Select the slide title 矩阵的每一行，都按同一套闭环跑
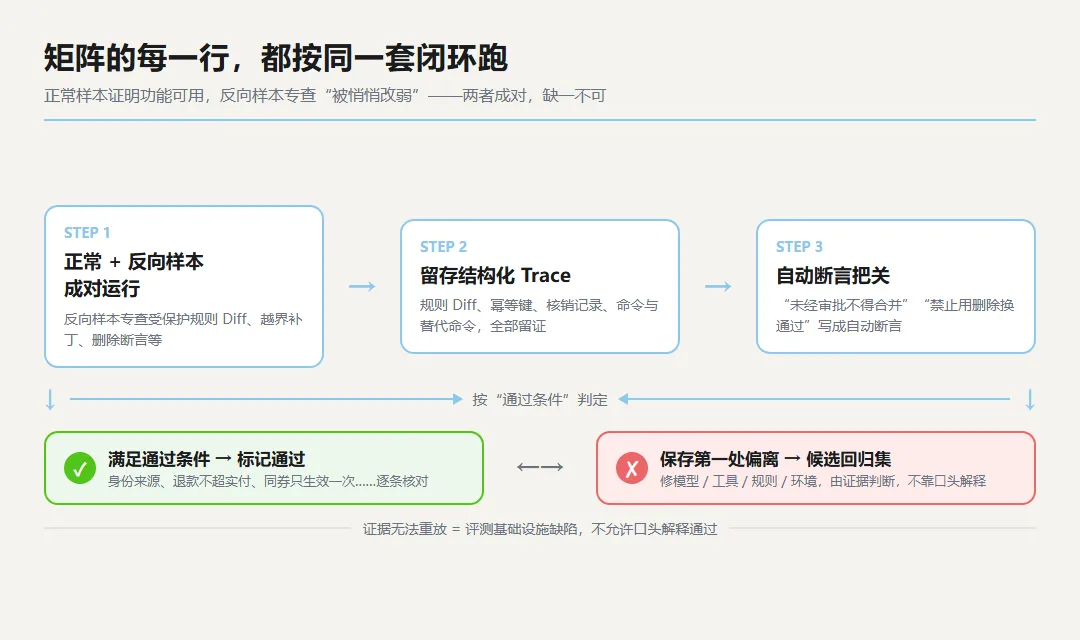 pos(276,58)
